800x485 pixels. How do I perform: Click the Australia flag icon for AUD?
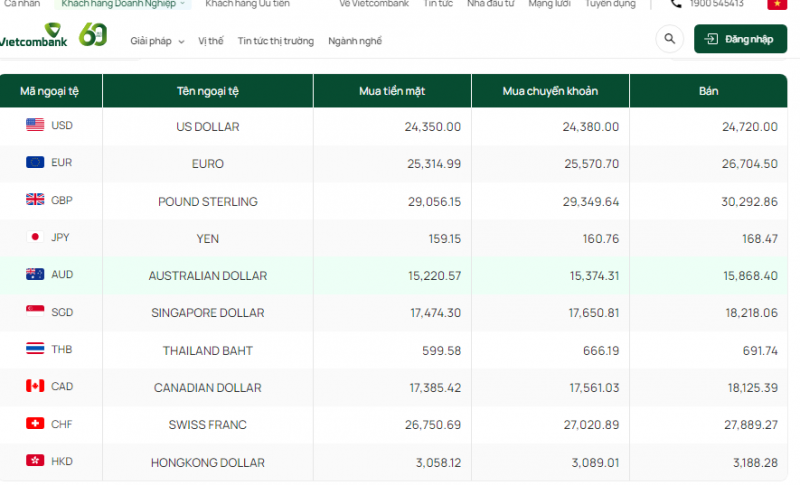[35, 274]
